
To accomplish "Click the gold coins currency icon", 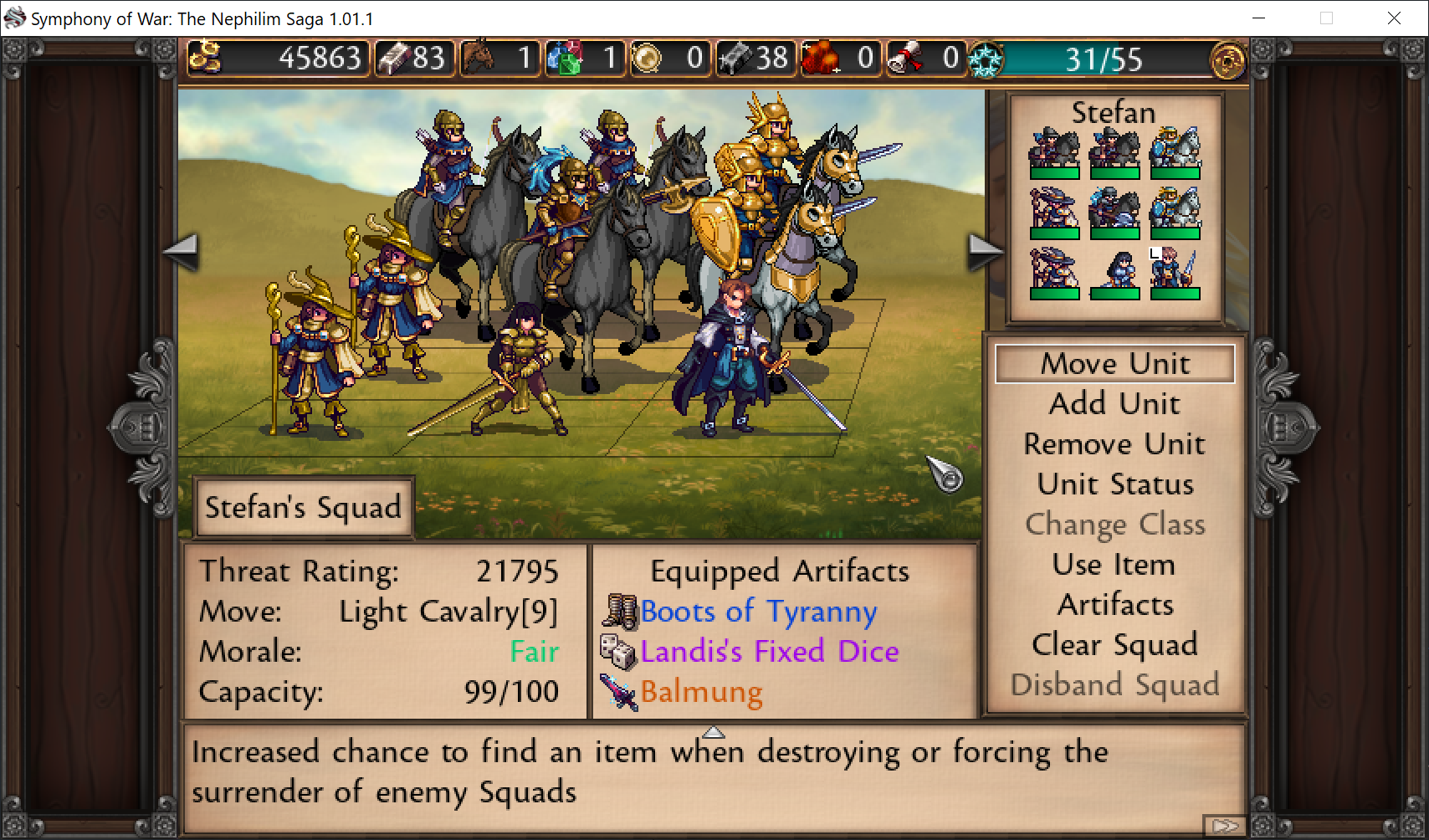I will pyautogui.click(x=205, y=58).
